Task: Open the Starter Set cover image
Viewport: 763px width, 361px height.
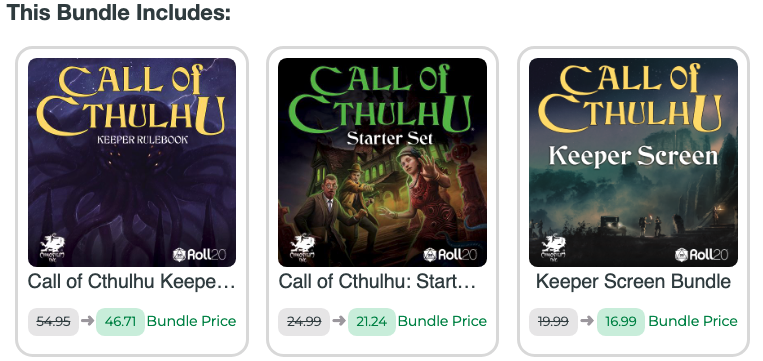Action: 382,162
